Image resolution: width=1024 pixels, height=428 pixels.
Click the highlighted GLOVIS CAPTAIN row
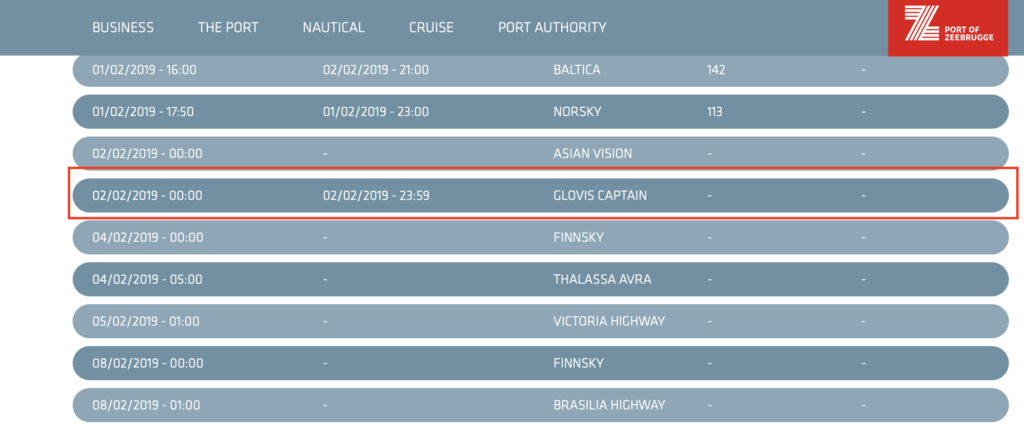pyautogui.click(x=541, y=195)
